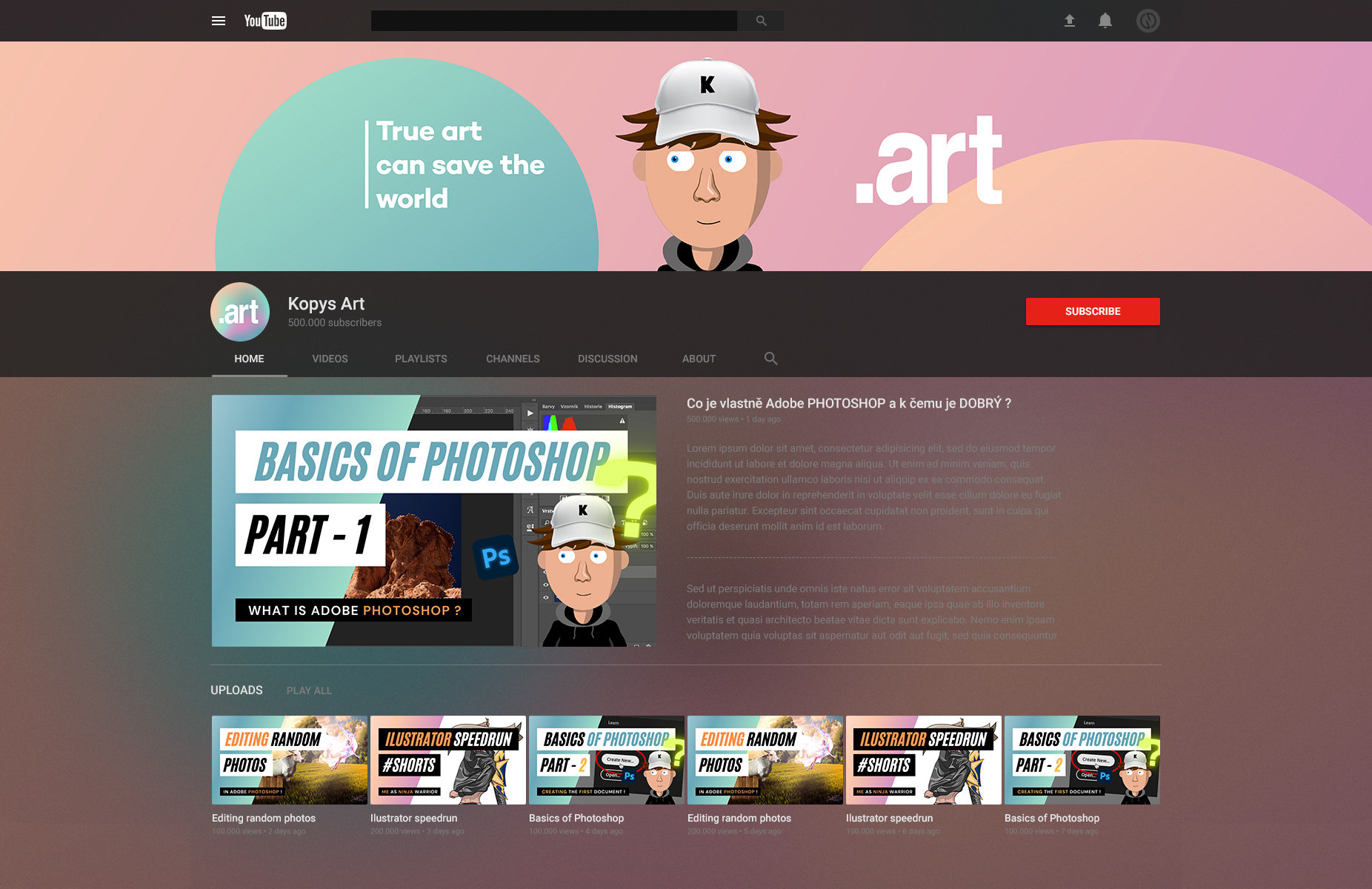Screen dimensions: 1372x889
Task: Click the Uploads section heading
Action: 236,690
